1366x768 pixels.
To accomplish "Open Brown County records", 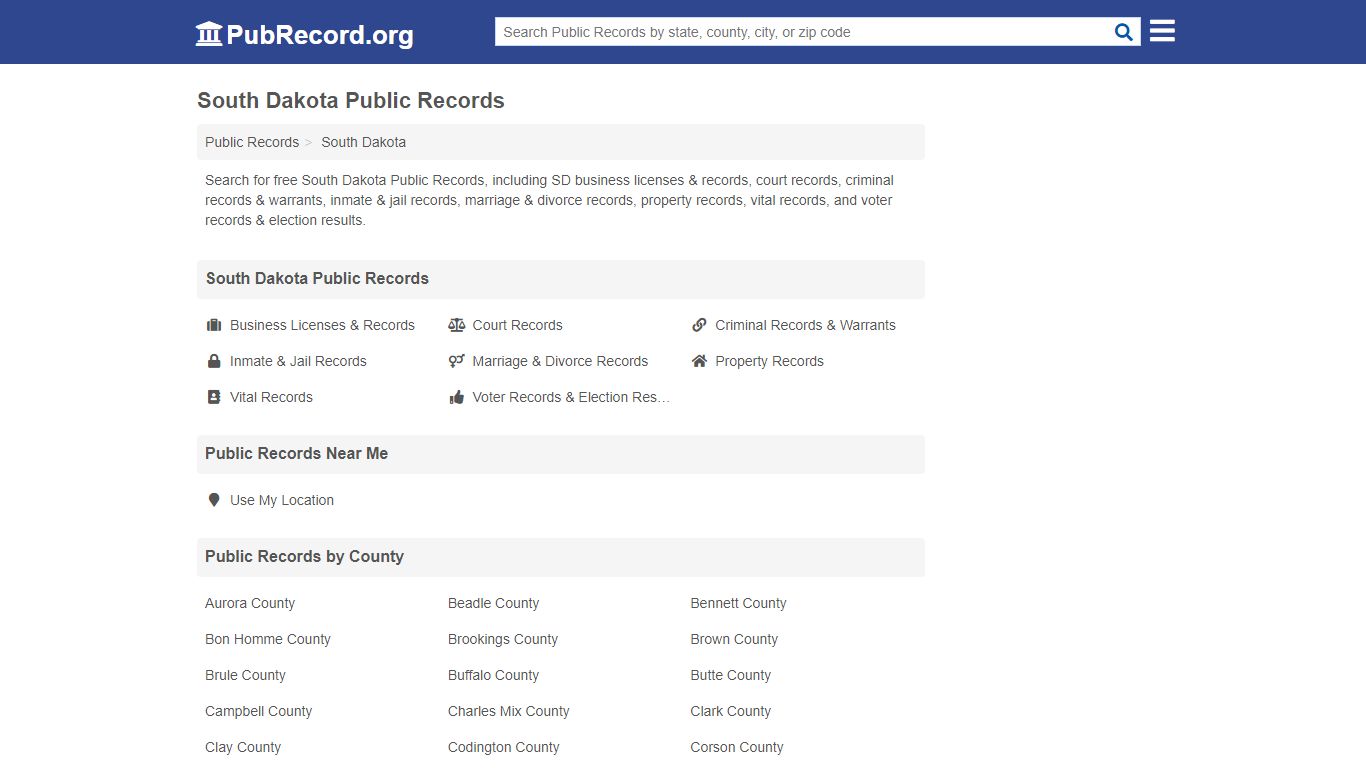I will point(734,639).
